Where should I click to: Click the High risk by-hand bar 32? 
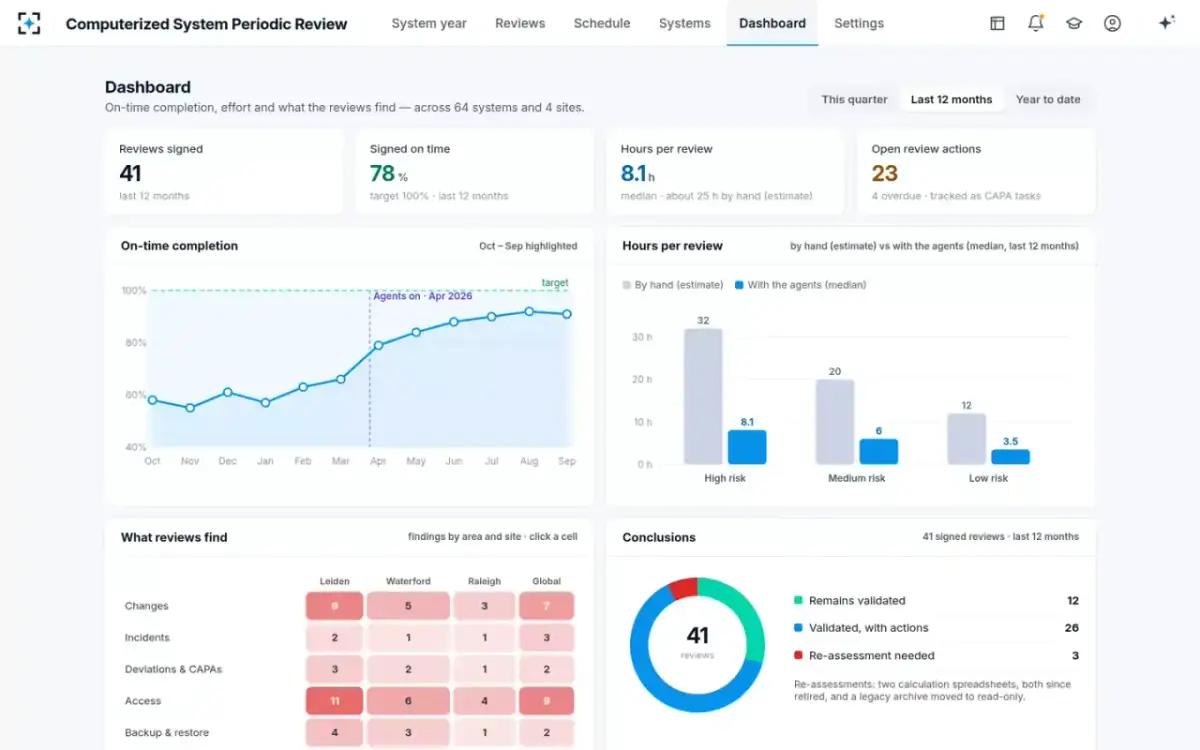point(703,396)
